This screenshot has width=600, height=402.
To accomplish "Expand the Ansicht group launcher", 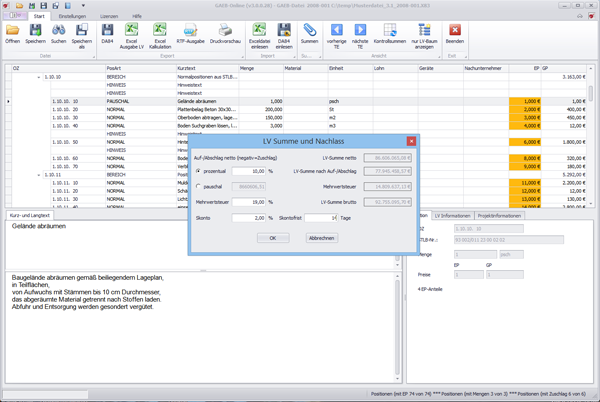I will [x=439, y=57].
